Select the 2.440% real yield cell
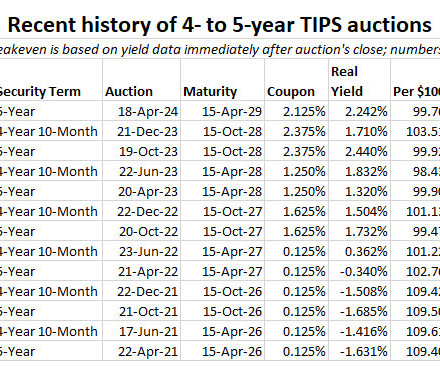 [x=359, y=151]
